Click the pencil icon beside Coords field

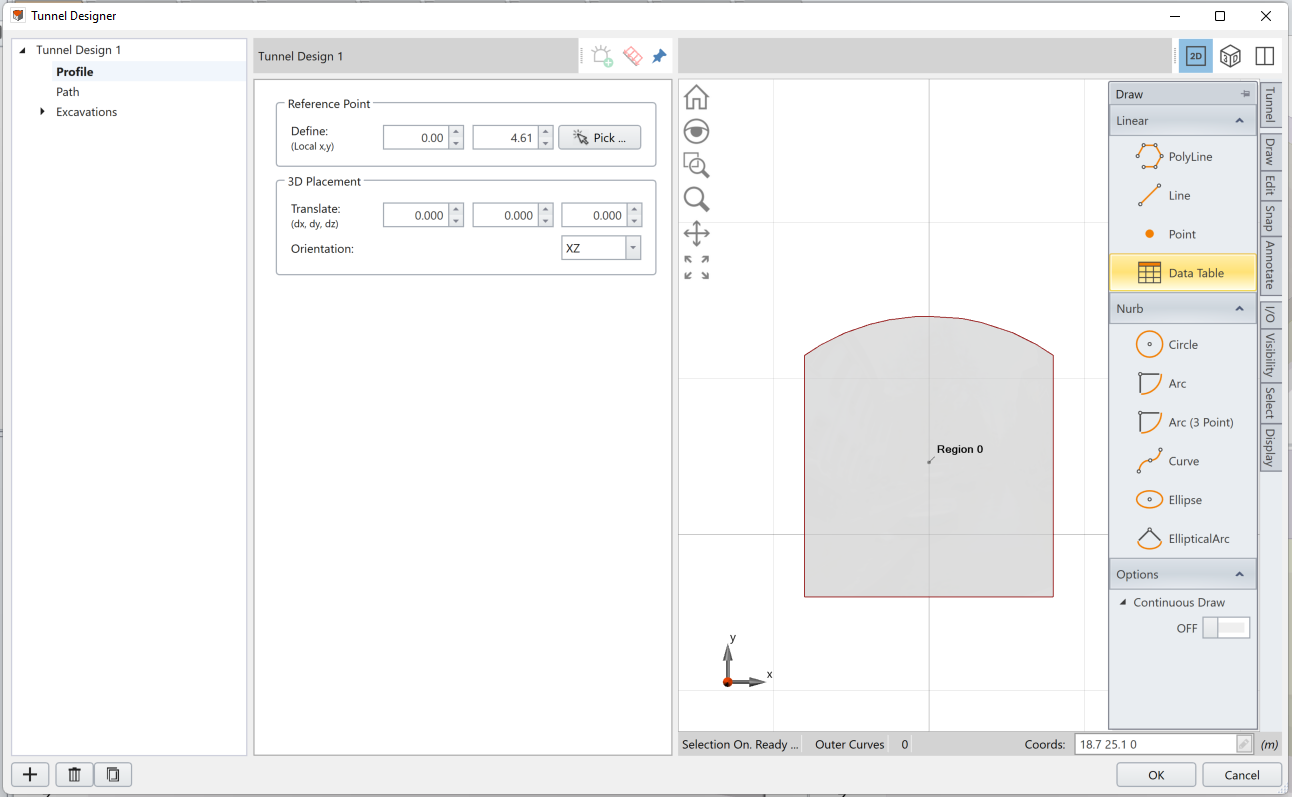1243,744
